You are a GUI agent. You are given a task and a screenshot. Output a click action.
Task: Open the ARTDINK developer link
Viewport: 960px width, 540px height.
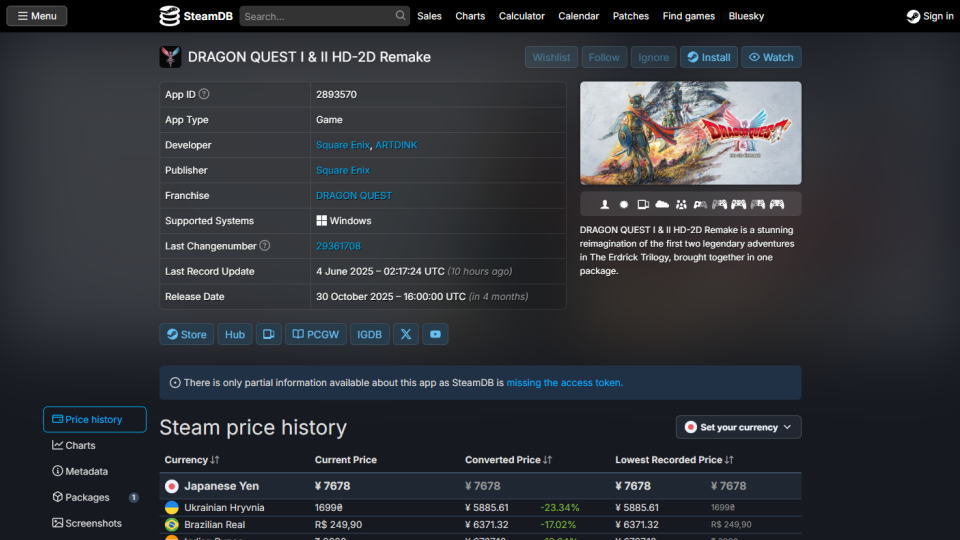pyautogui.click(x=396, y=145)
